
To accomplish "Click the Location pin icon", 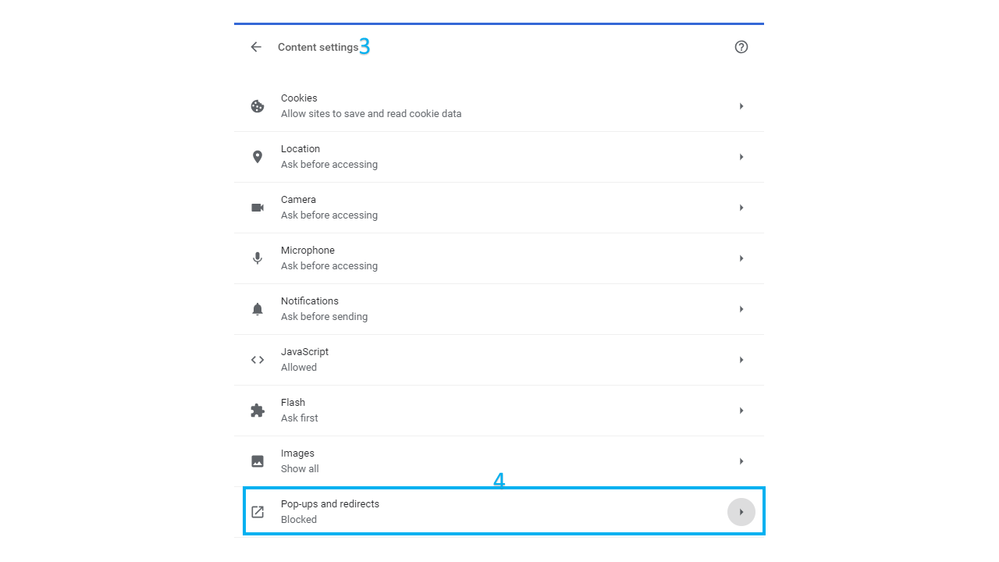I will pos(257,157).
